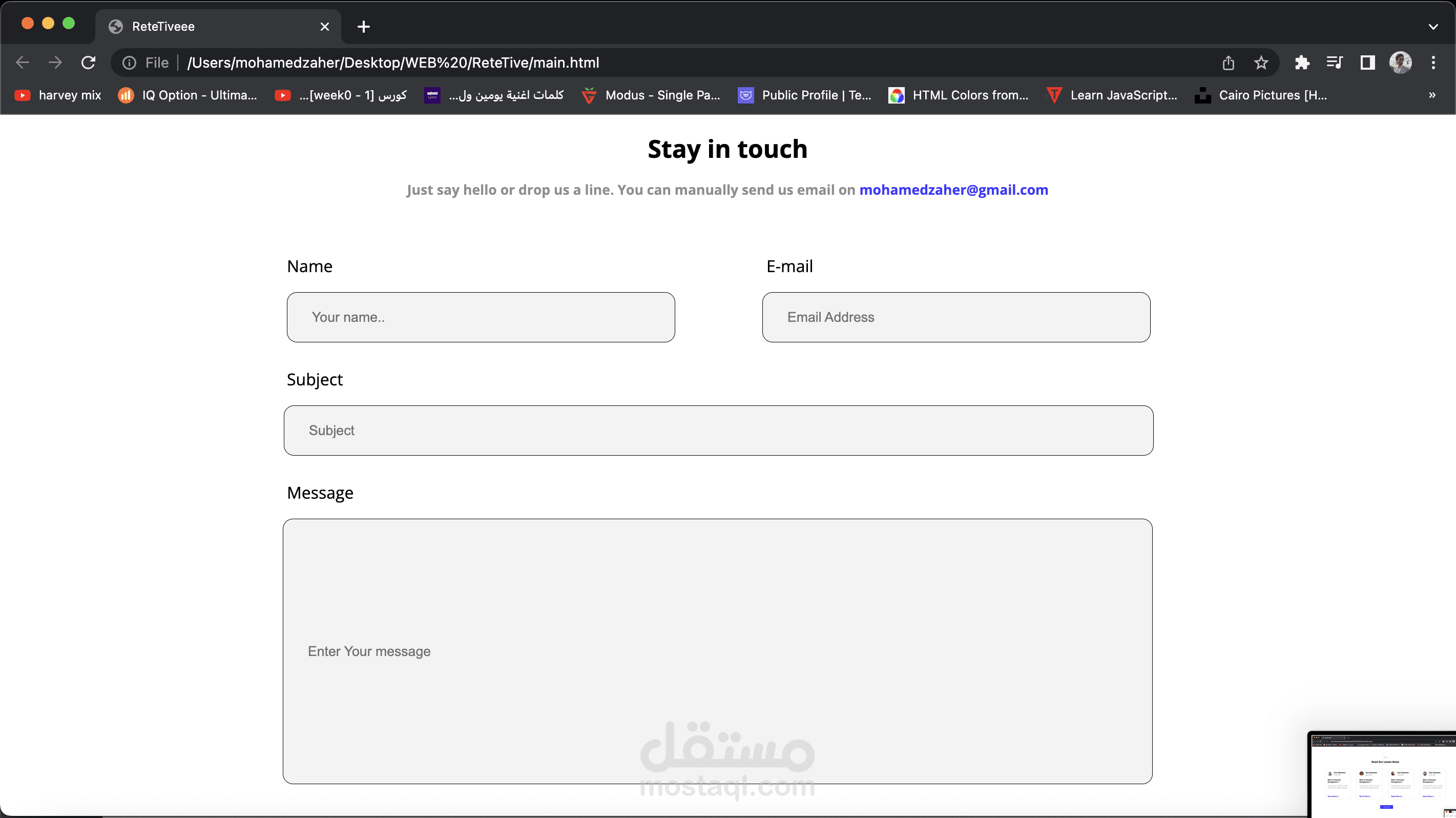Open the media control icon

tap(1335, 63)
